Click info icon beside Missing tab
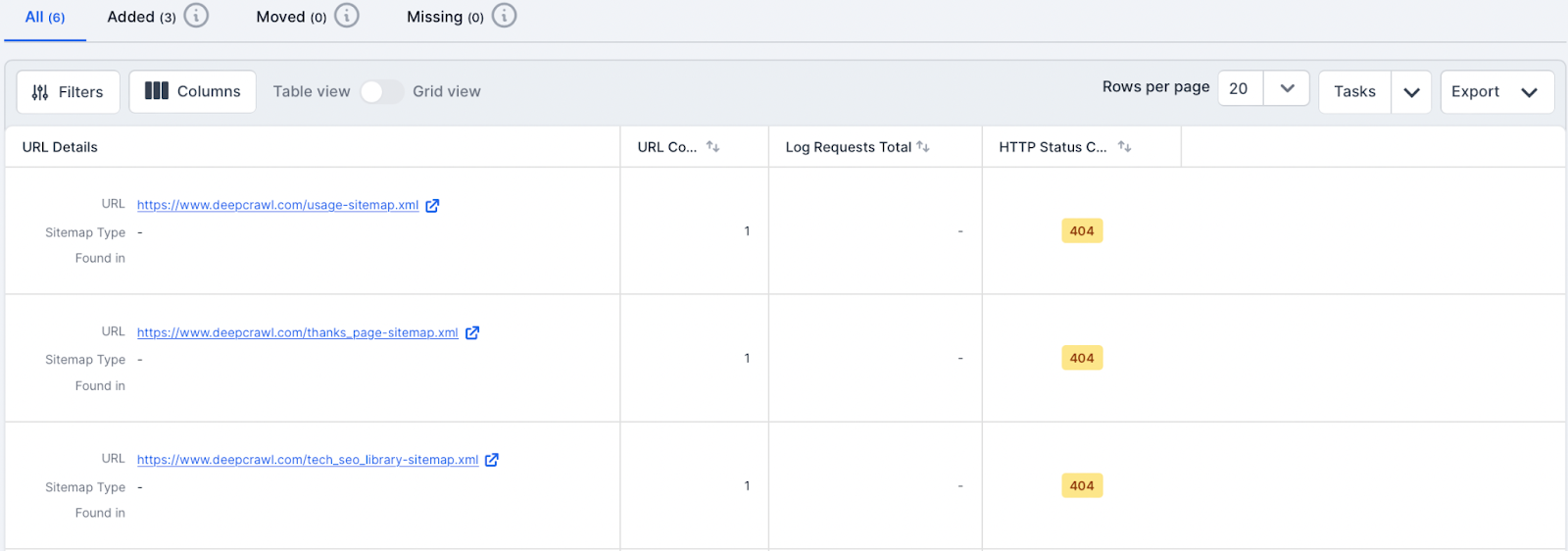The image size is (1568, 551). pos(504,16)
